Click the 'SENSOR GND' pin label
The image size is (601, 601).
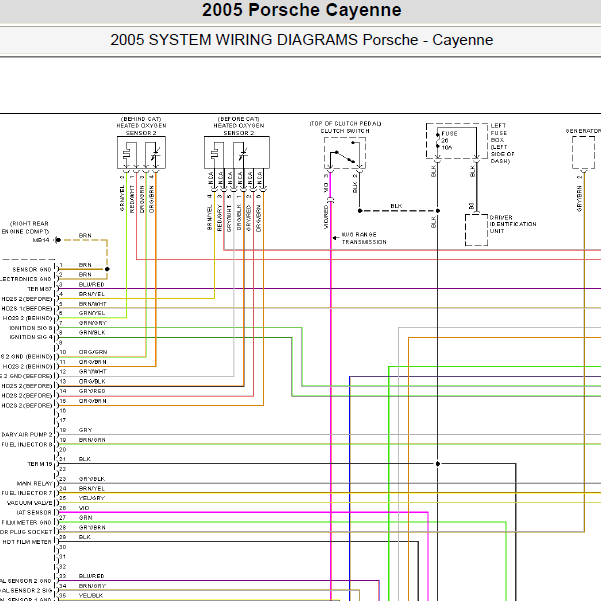32,269
